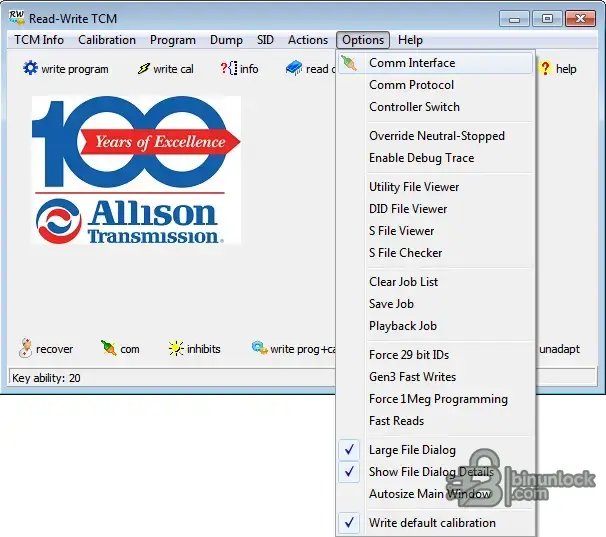Click the write cal label

coord(173,69)
